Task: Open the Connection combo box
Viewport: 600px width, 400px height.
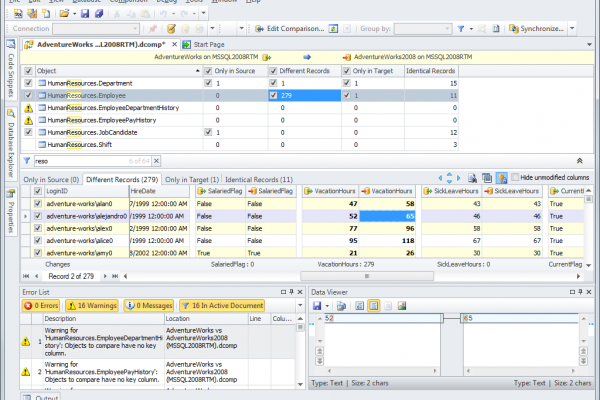Action: 96,29
